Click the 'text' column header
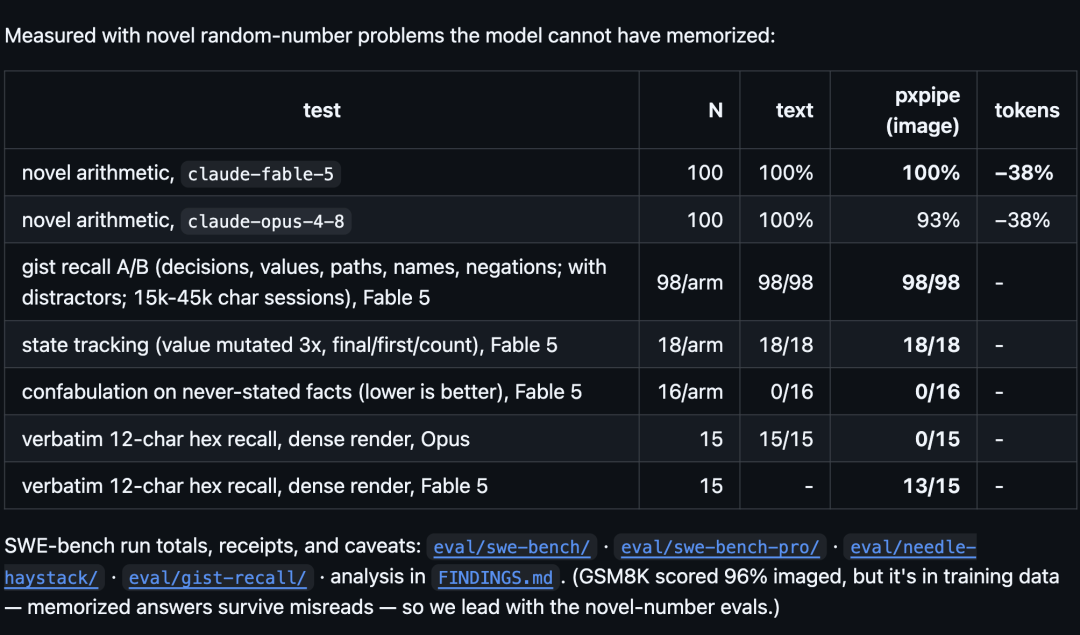This screenshot has width=1080, height=635. coord(794,110)
